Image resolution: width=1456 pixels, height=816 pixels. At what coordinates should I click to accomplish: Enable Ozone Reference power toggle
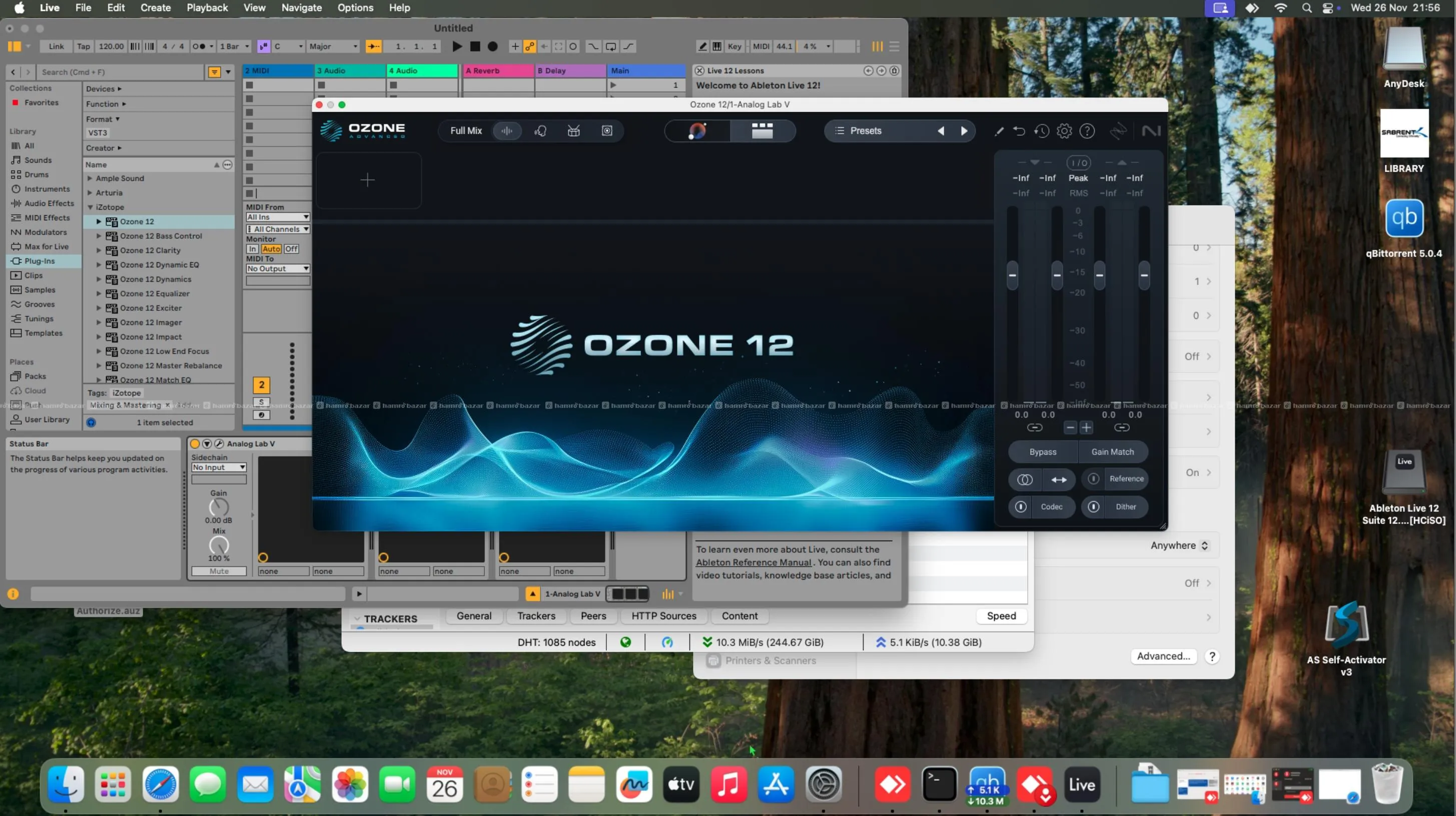(x=1093, y=479)
